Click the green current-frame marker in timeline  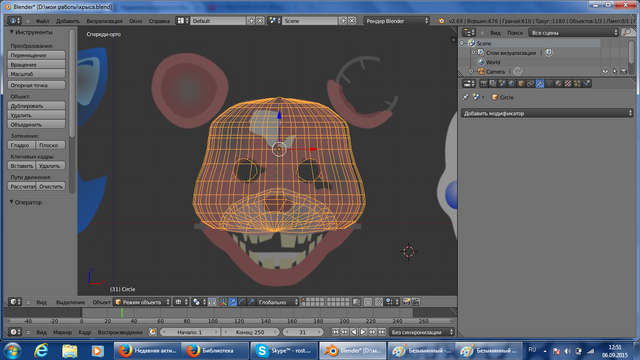(x=122, y=313)
